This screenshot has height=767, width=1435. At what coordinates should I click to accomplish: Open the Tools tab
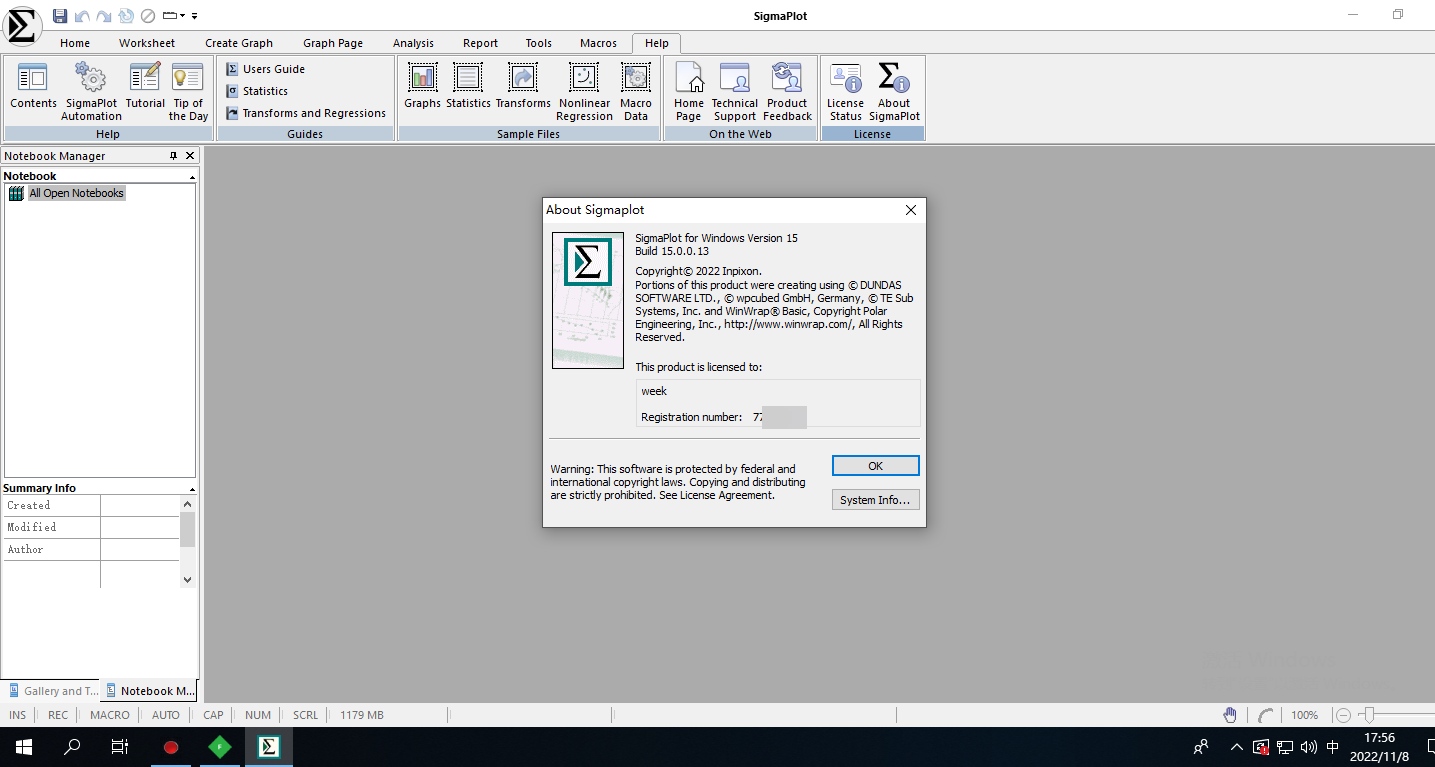point(539,43)
